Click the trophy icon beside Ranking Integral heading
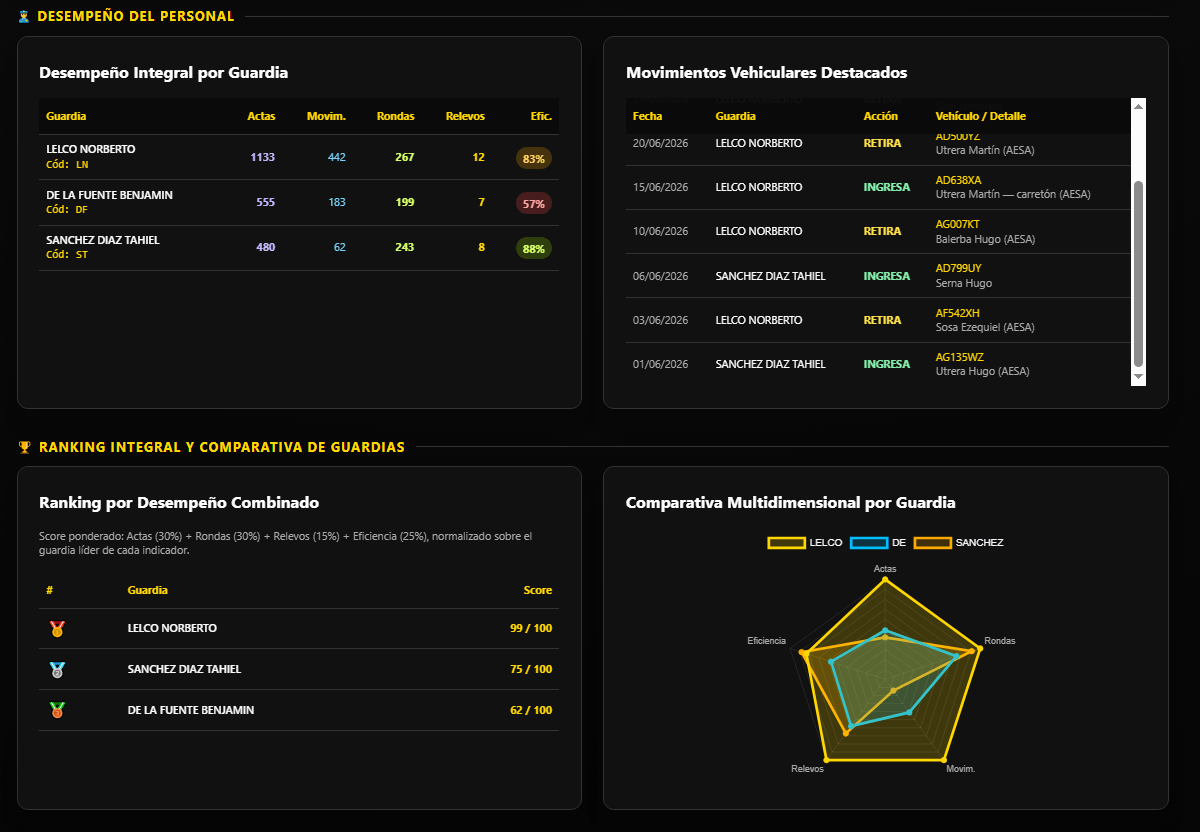The width and height of the screenshot is (1200, 832). point(25,447)
